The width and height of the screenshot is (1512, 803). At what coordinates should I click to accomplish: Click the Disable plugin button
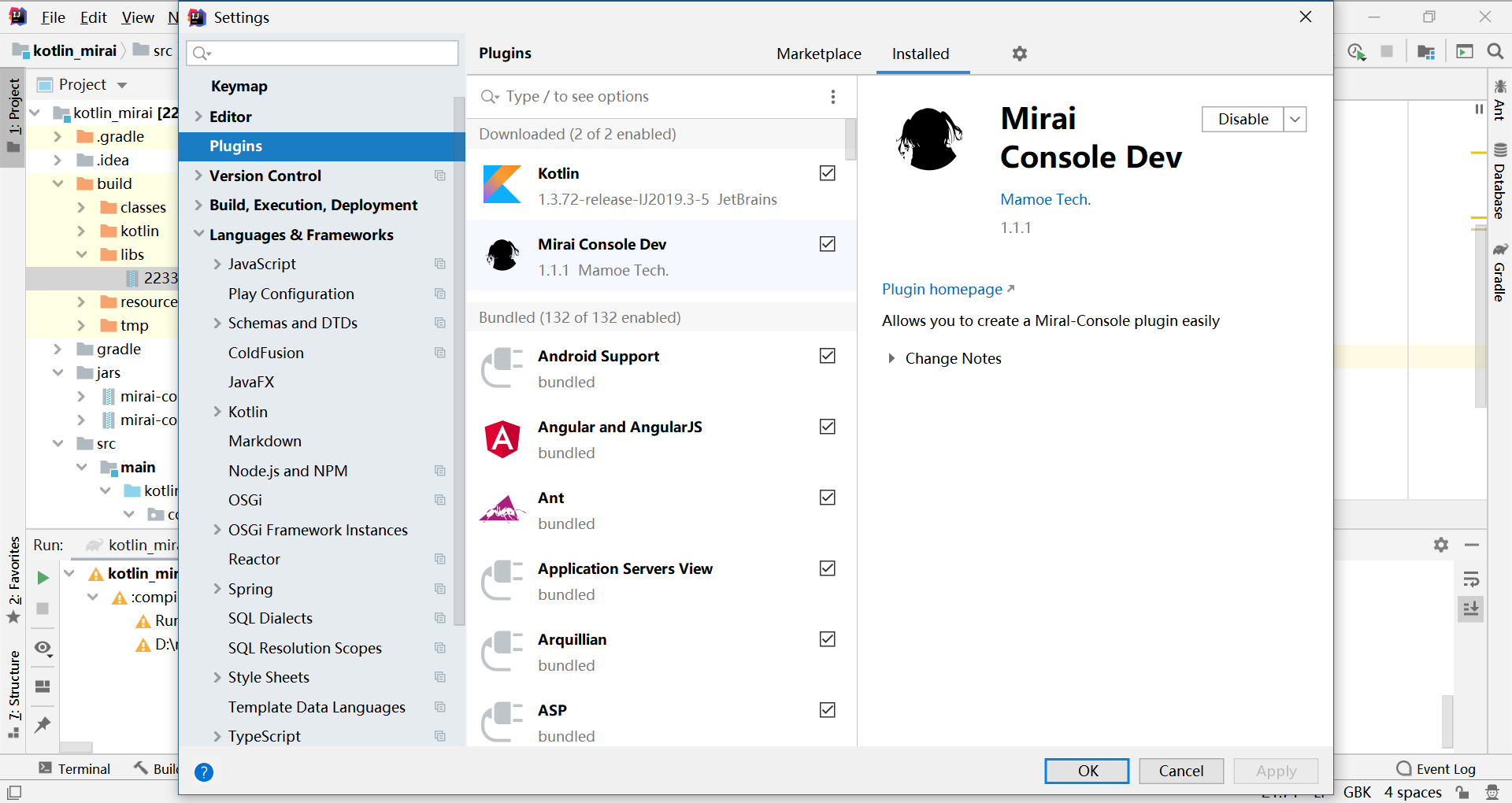point(1243,120)
